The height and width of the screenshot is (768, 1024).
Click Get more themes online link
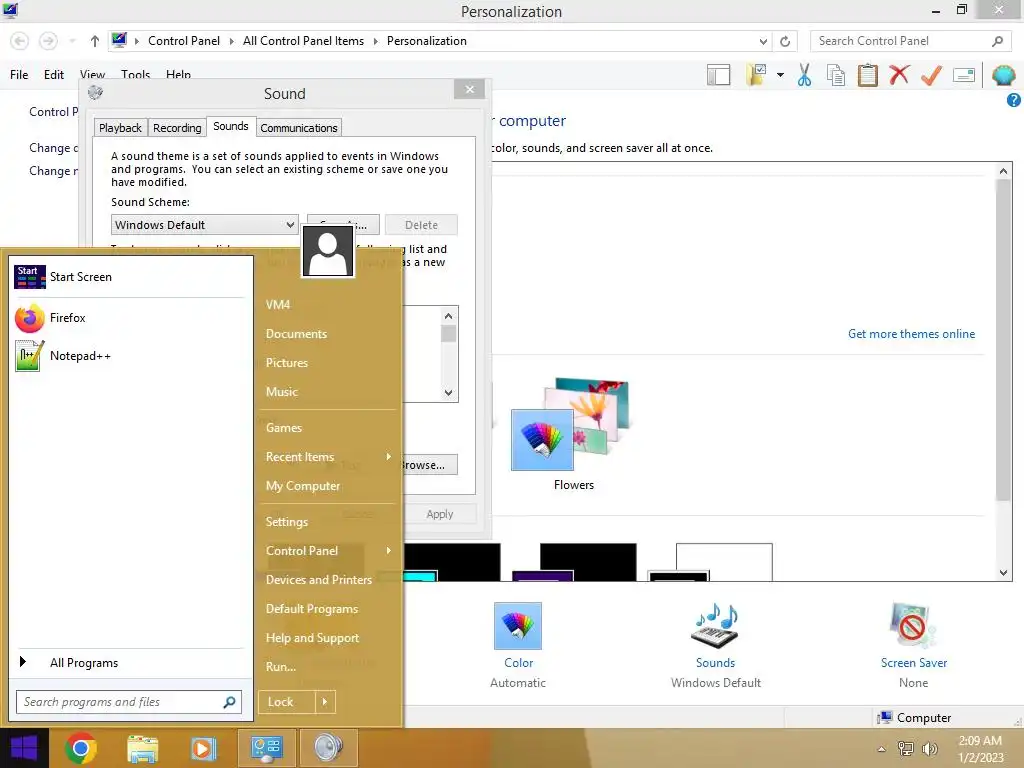coord(911,334)
